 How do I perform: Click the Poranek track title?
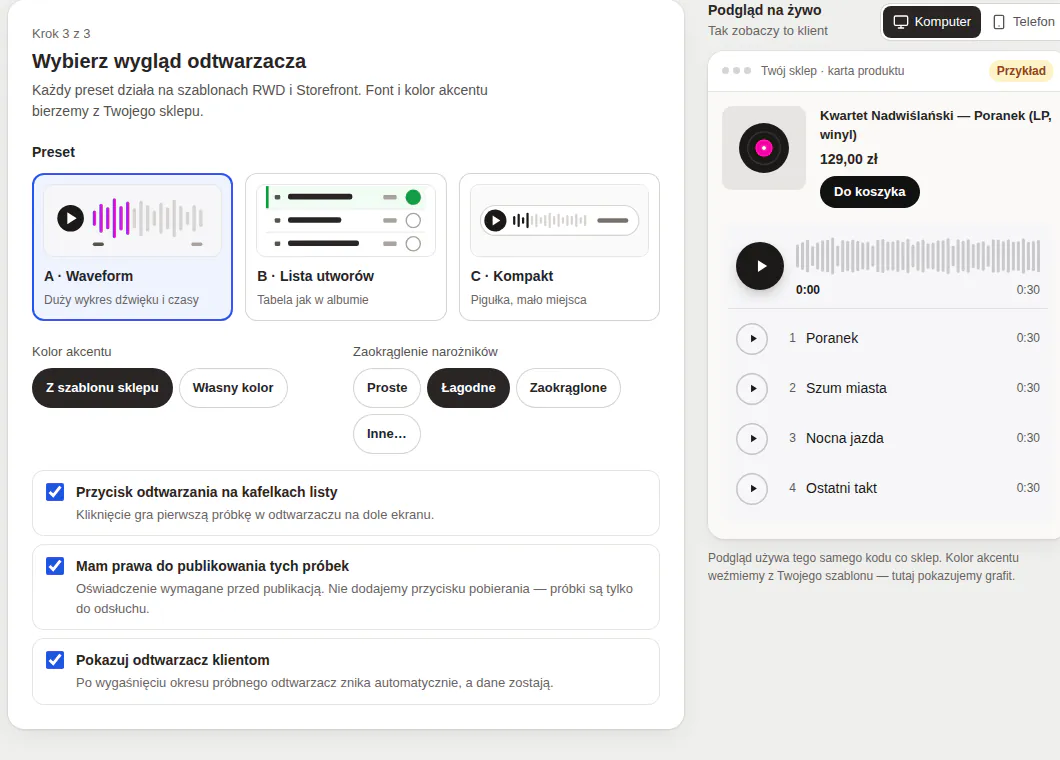tap(832, 338)
